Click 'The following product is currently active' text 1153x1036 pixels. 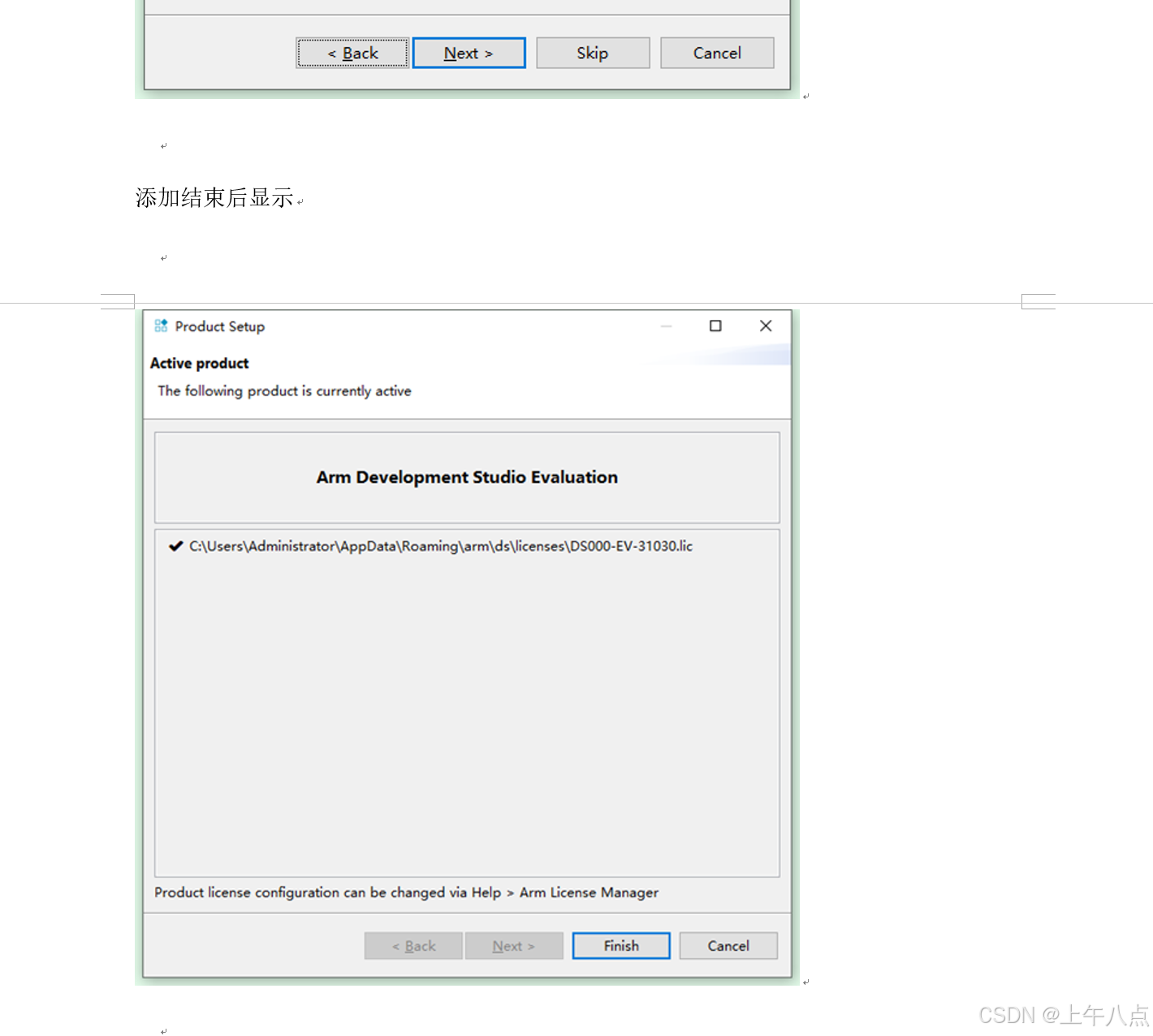(284, 391)
